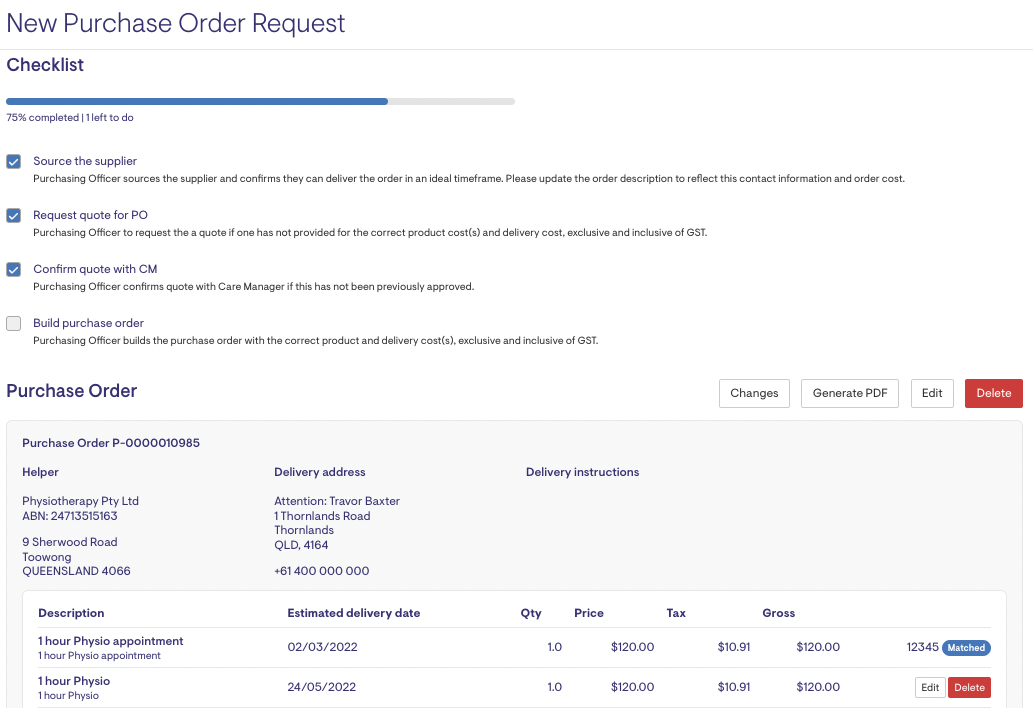Viewport: 1033px width, 708px height.
Task: Edit the purchase order using top Edit button
Action: pos(932,393)
